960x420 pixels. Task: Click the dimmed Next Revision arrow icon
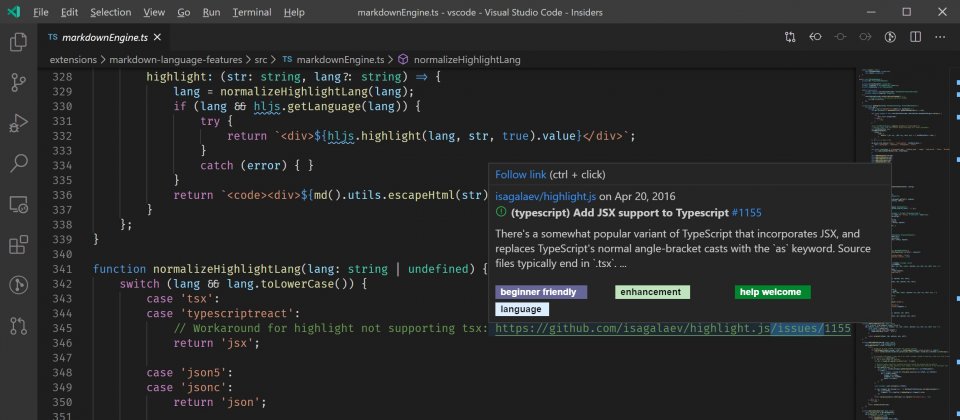(865, 37)
